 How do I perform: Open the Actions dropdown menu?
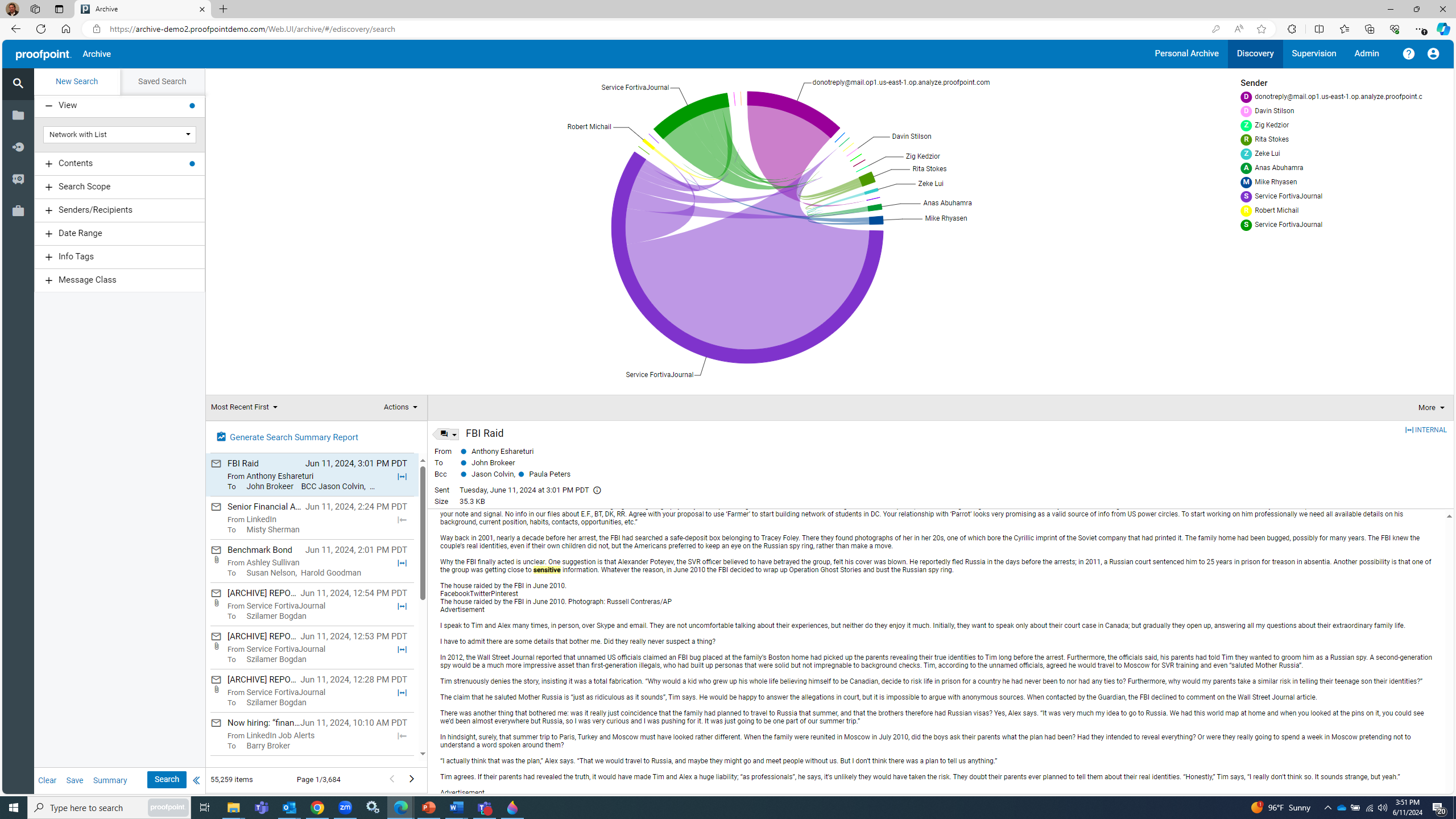click(400, 407)
